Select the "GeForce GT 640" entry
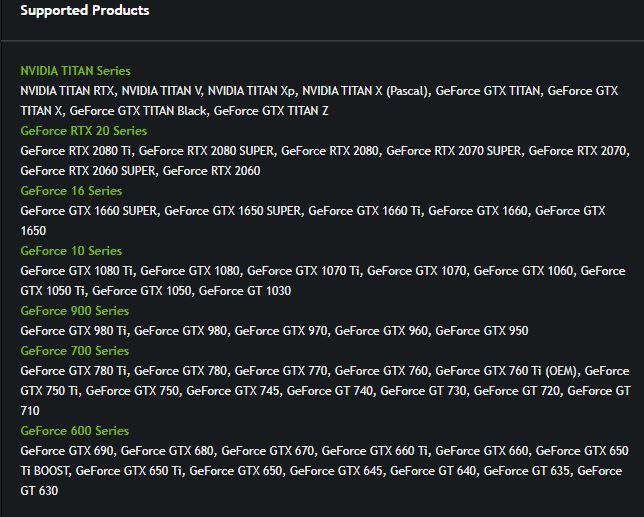Image resolution: width=644 pixels, height=517 pixels. [x=433, y=471]
